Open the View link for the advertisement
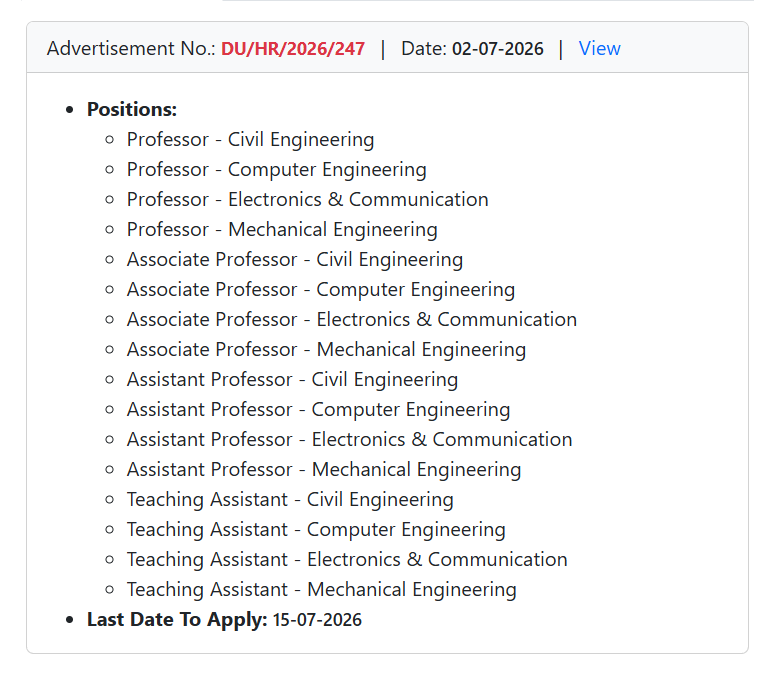 click(599, 48)
